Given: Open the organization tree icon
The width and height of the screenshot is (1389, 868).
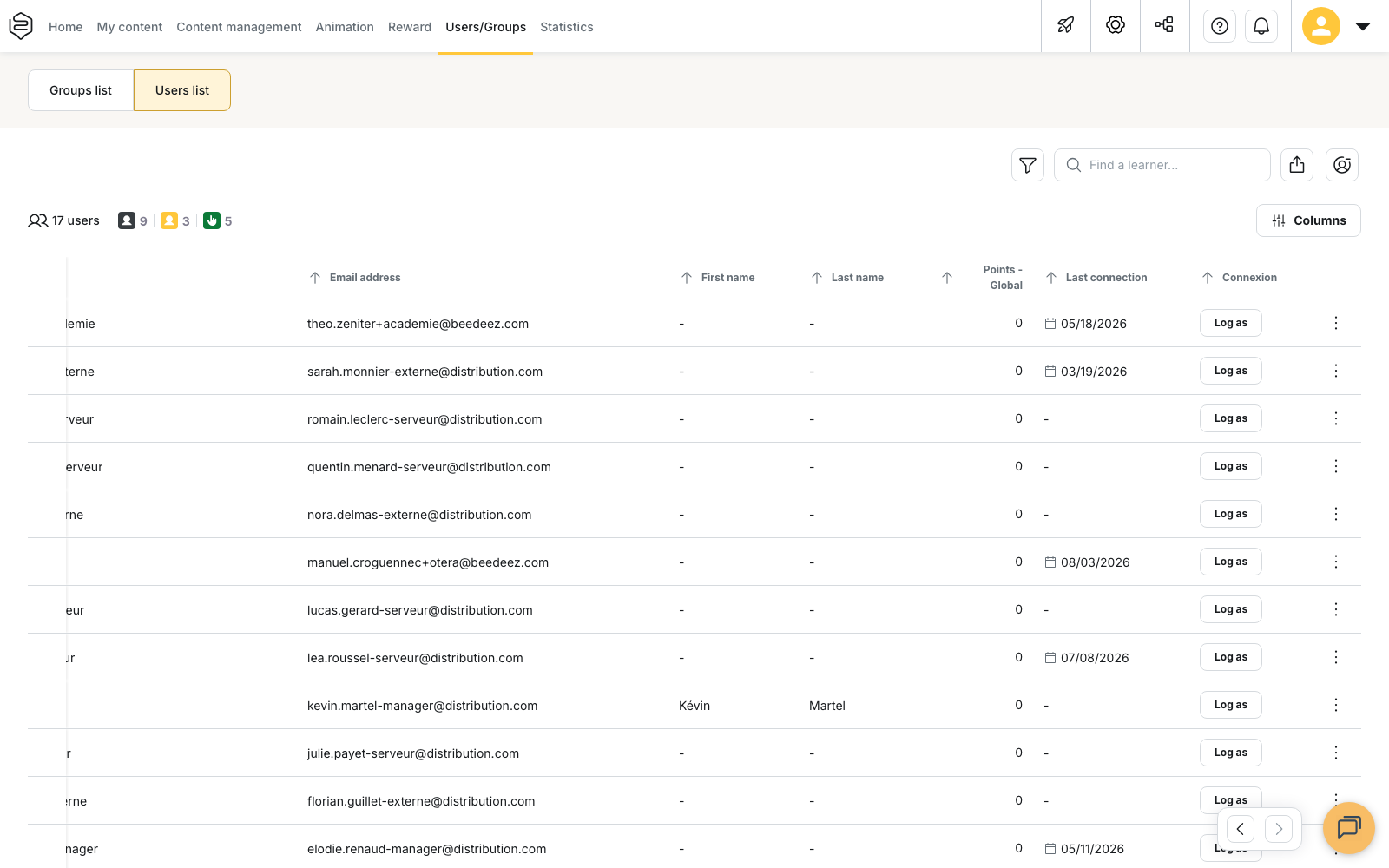Looking at the screenshot, I should click(1165, 26).
